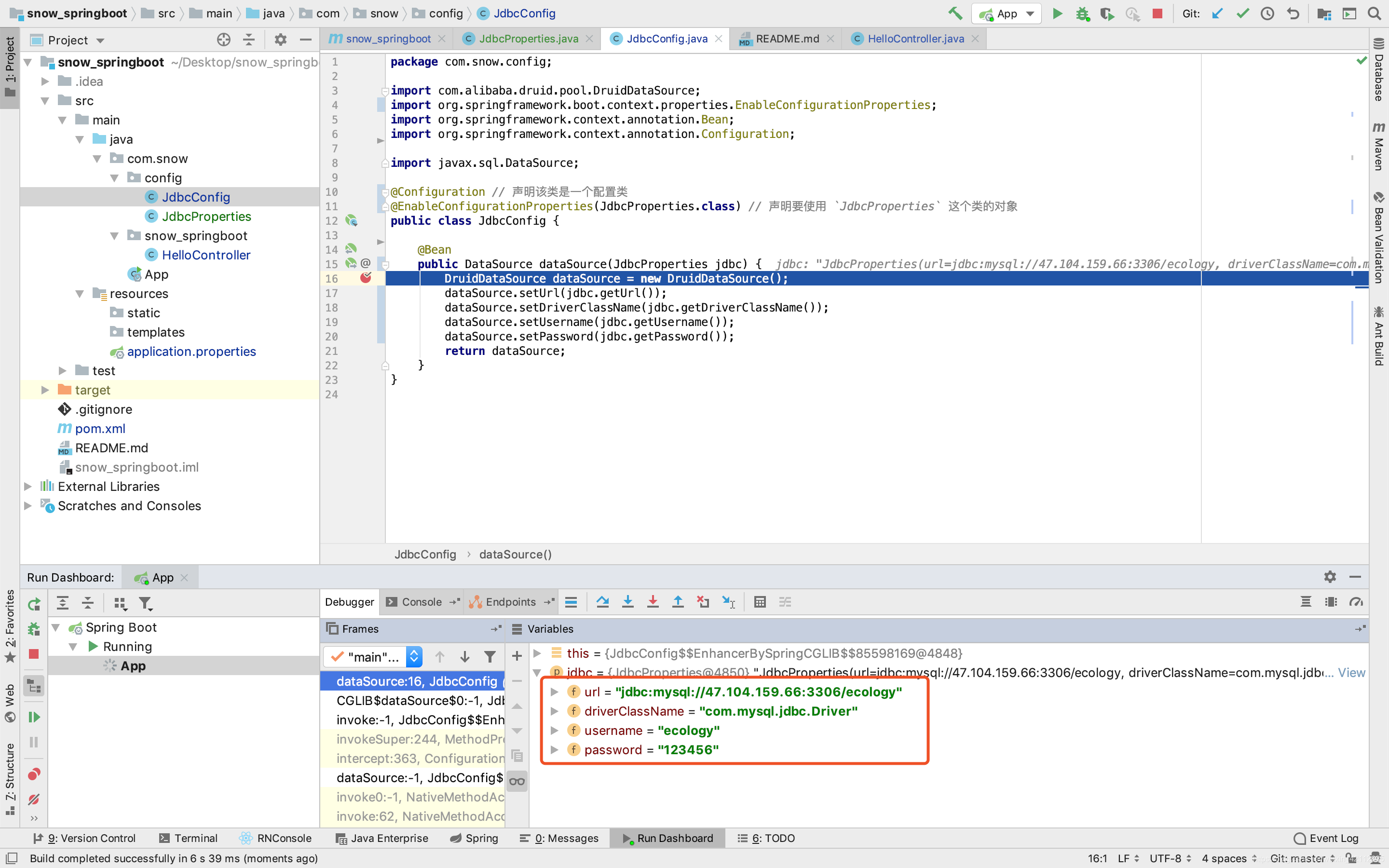
Task: Open Run Dashboard settings gear
Action: click(1330, 576)
